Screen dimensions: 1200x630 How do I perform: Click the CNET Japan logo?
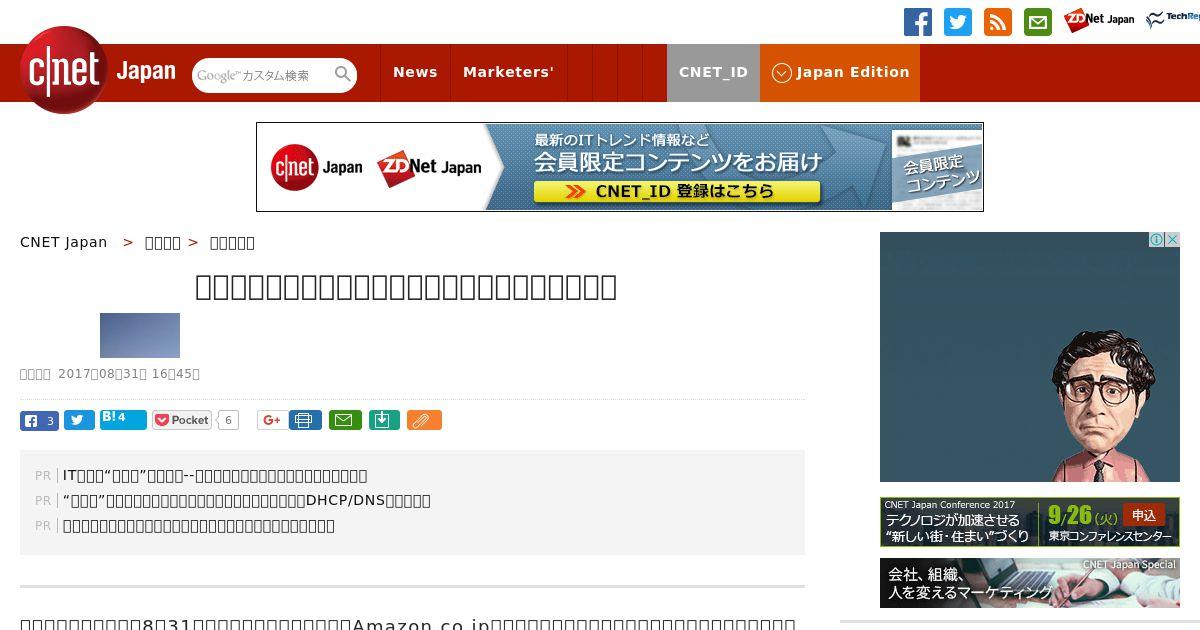coord(98,70)
